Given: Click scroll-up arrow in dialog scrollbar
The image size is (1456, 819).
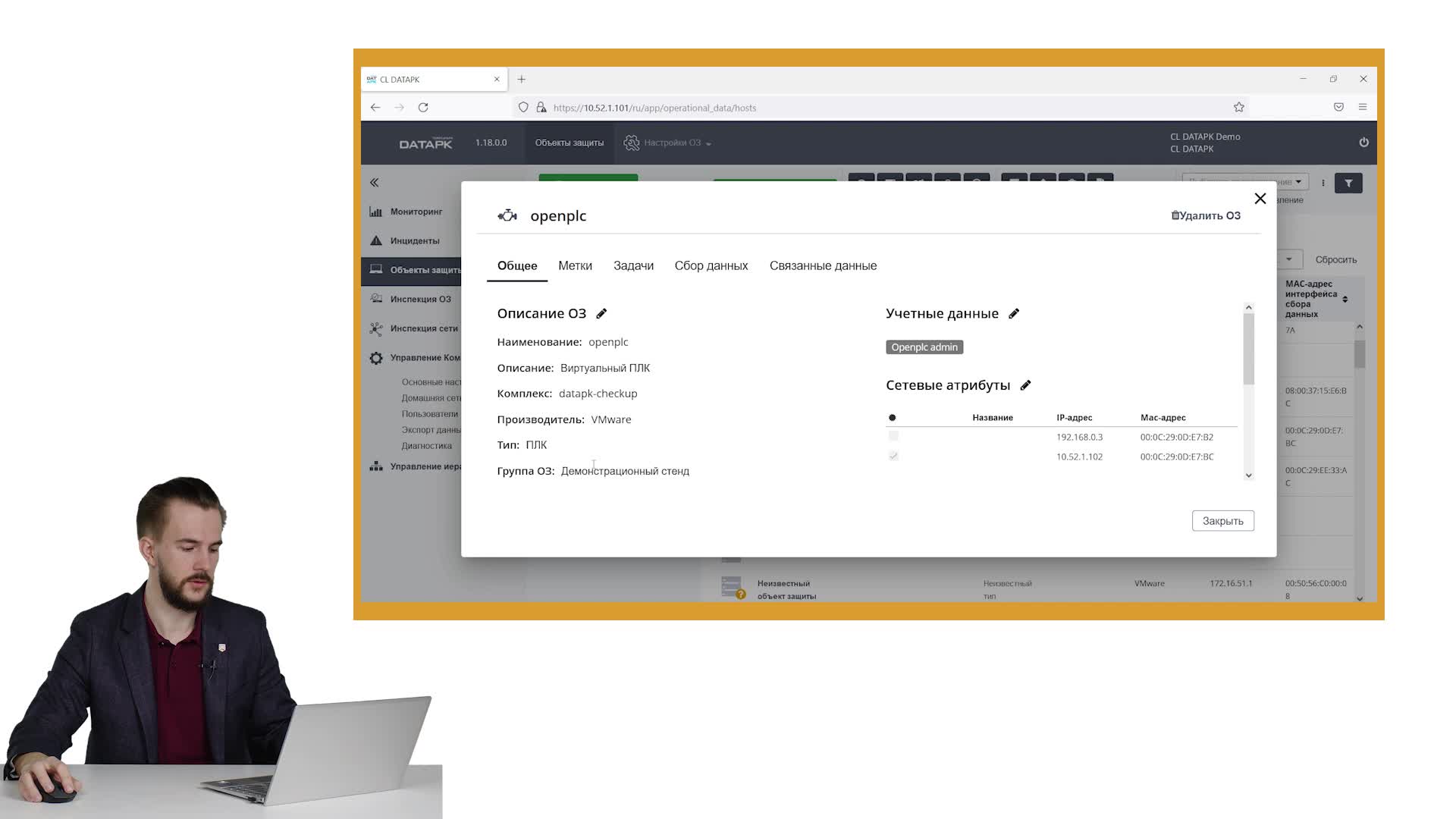Looking at the screenshot, I should [1248, 308].
